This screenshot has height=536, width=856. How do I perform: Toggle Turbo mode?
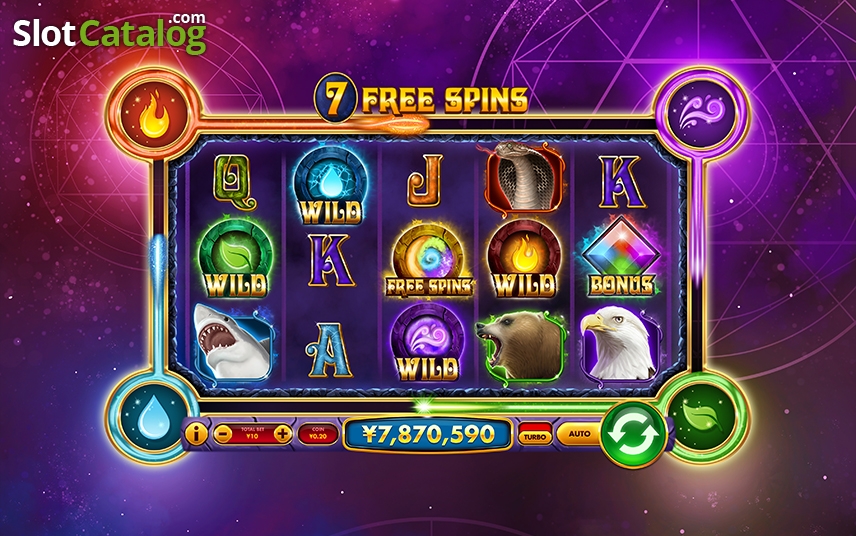(534, 434)
